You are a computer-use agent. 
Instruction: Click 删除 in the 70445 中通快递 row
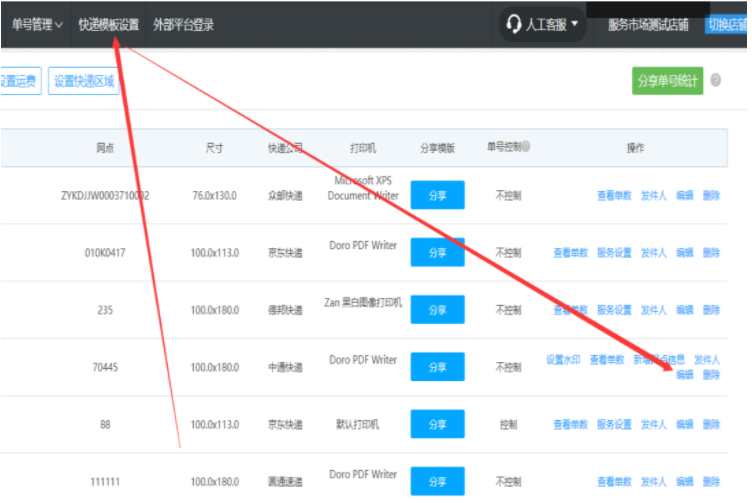(711, 374)
